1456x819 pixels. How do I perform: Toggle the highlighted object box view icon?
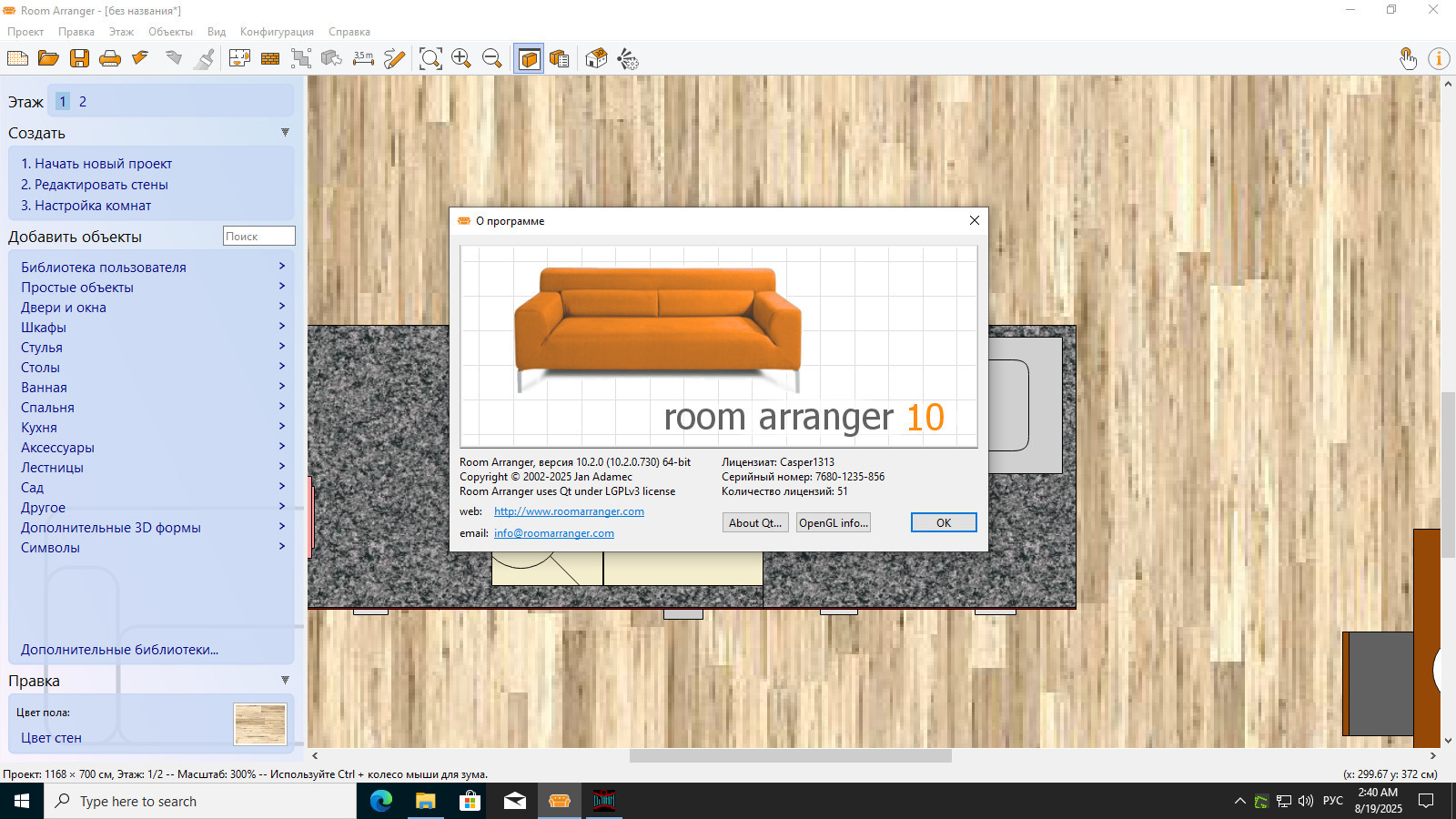tap(529, 58)
